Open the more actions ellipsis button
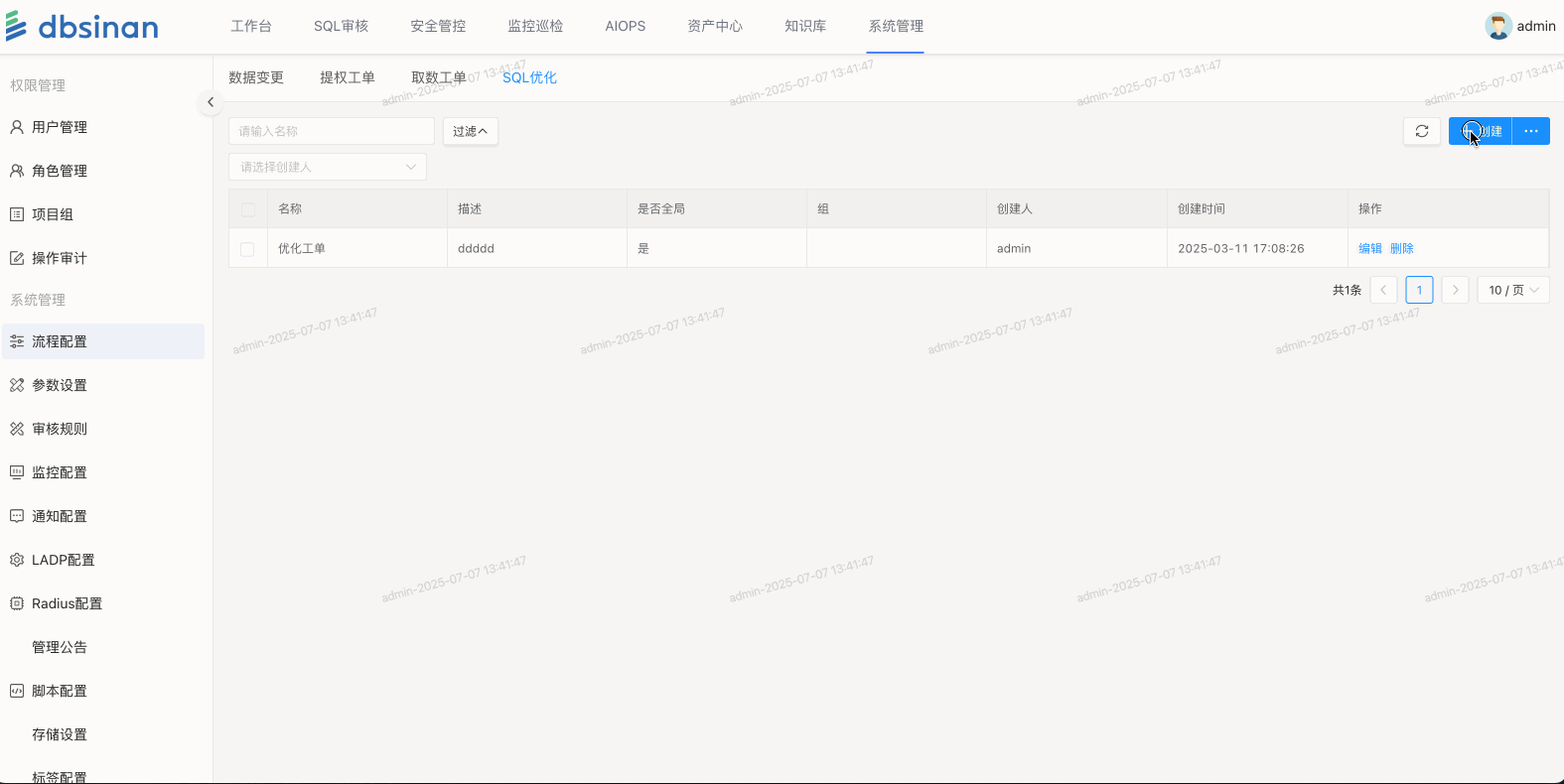This screenshot has height=784, width=1564. click(x=1530, y=131)
